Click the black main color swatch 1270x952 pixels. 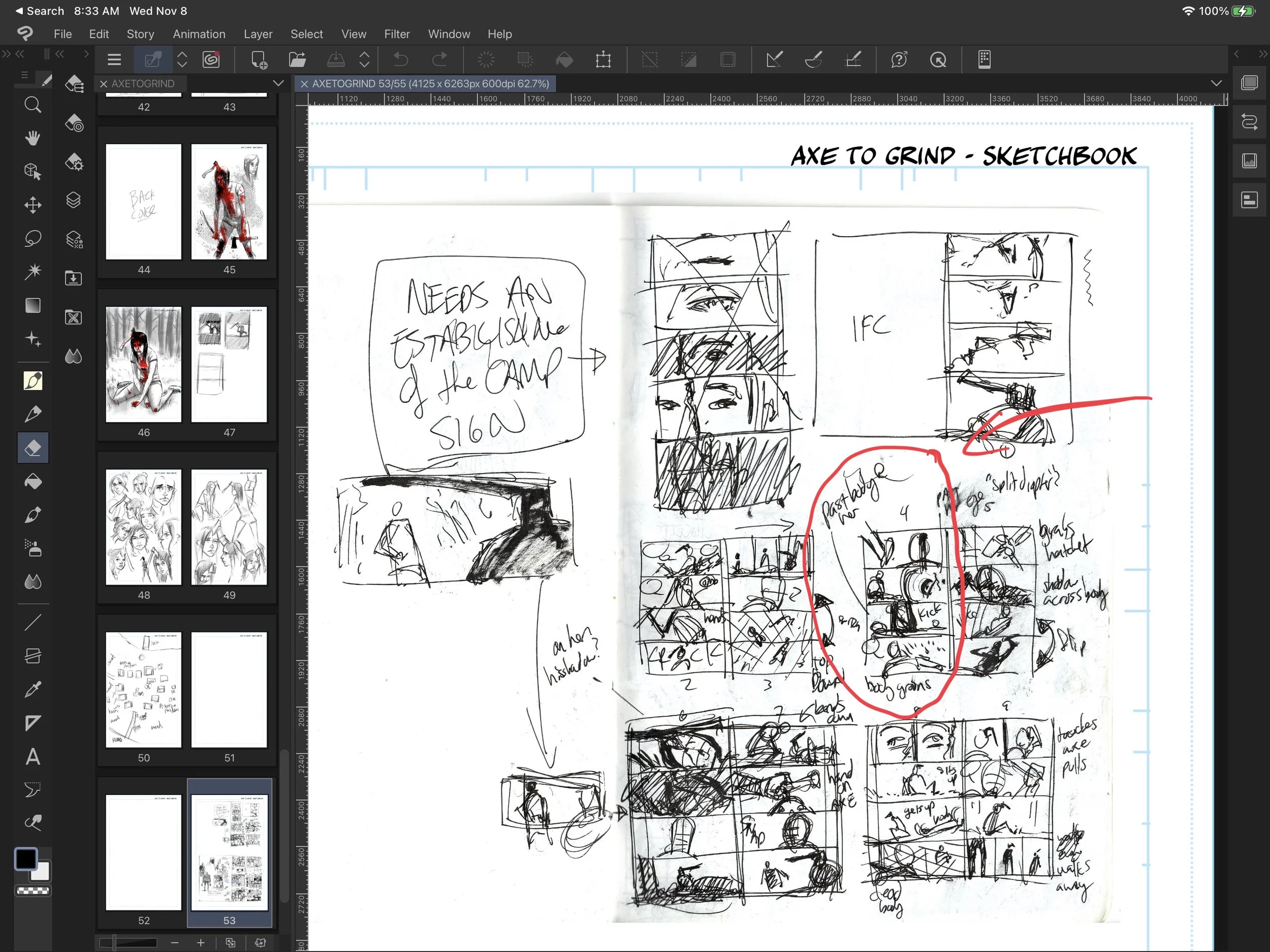26,859
